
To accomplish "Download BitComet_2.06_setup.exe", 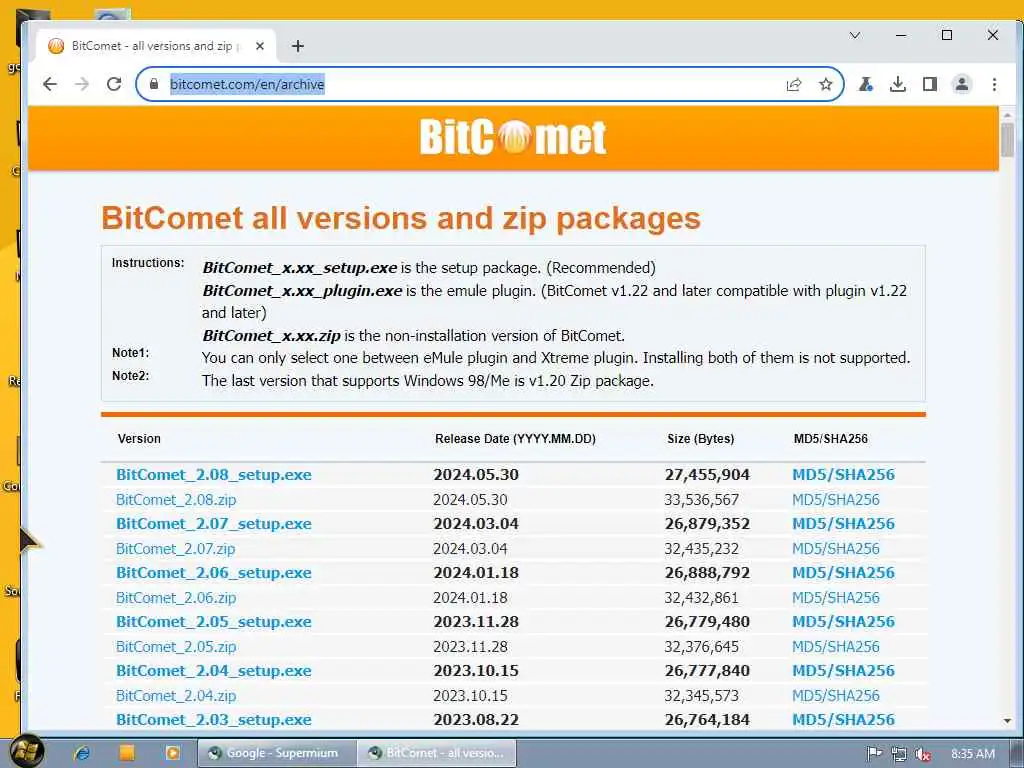I will [x=214, y=573].
